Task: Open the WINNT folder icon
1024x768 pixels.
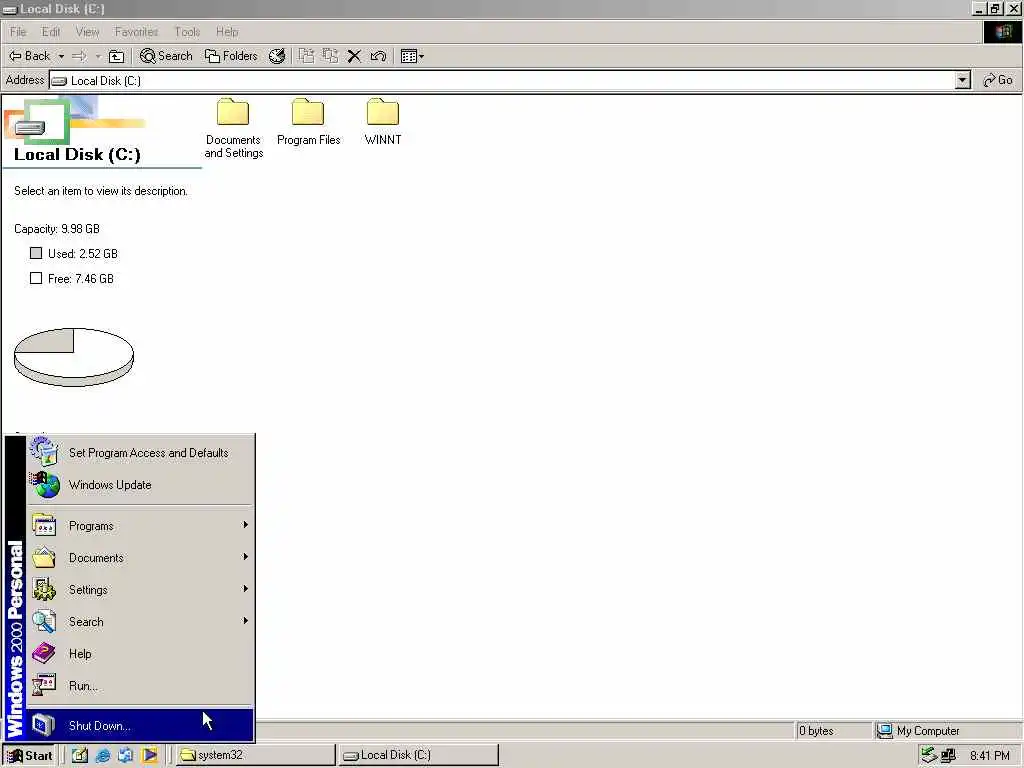Action: (x=383, y=112)
